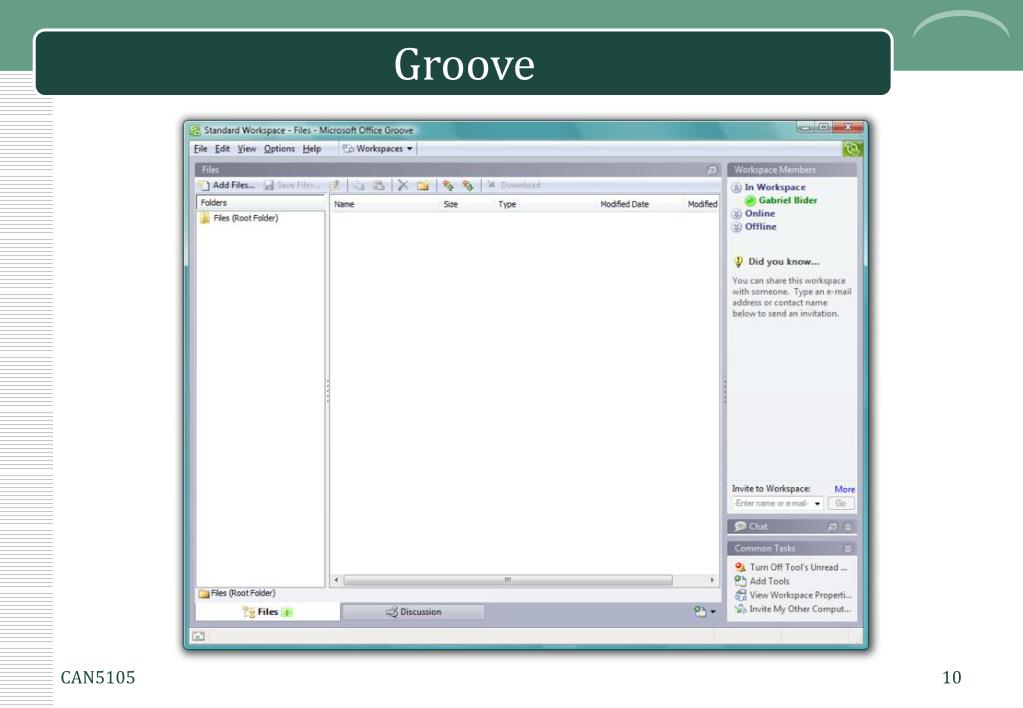Click the Enter name or e-mail field

coord(772,504)
